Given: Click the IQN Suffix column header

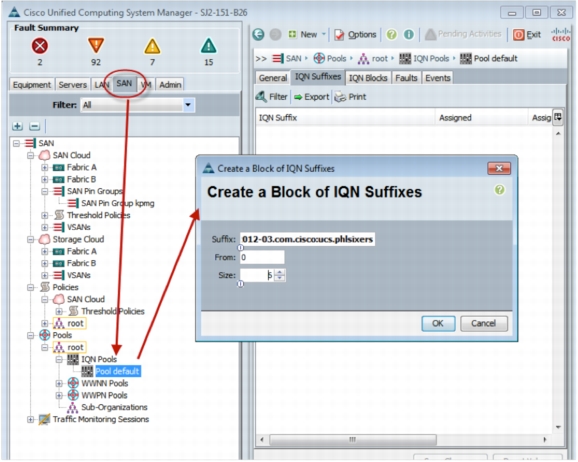Looking at the screenshot, I should click(345, 118).
